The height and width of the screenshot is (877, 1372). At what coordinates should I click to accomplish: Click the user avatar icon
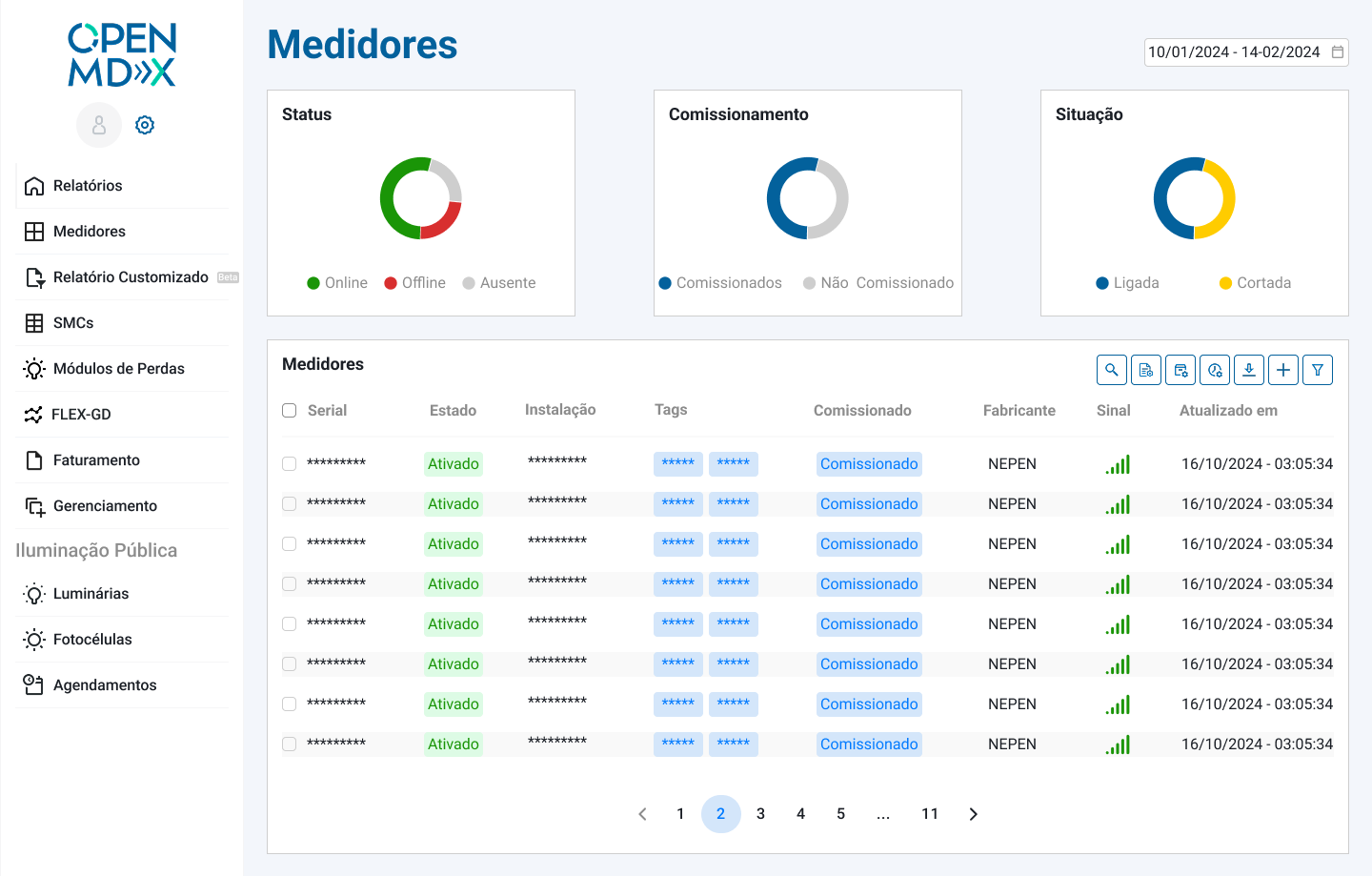pos(99,125)
